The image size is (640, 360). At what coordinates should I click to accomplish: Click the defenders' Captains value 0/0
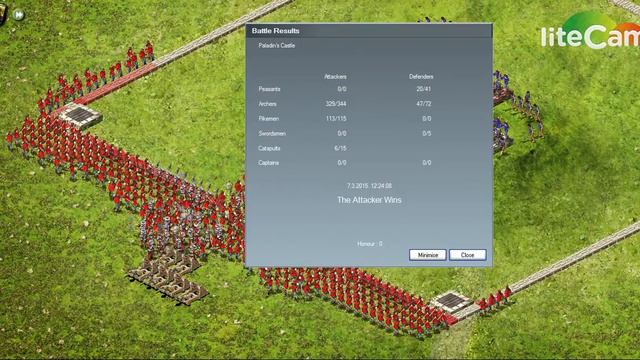[x=427, y=163]
